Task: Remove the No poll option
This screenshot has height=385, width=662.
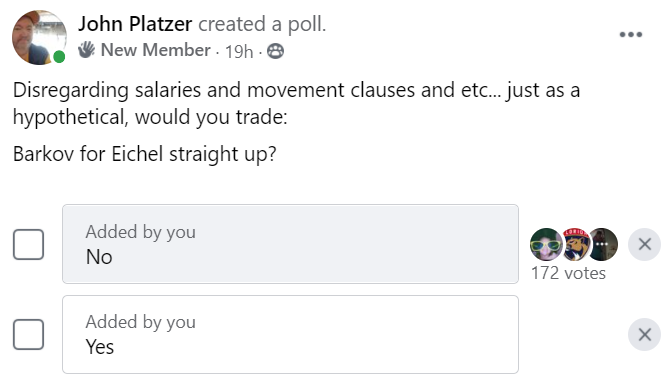Action: pos(644,244)
